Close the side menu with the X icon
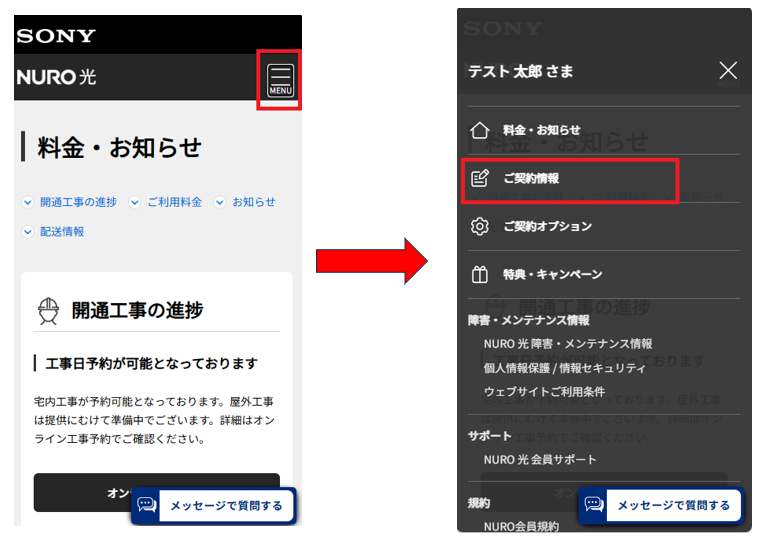768x539 pixels. (728, 70)
